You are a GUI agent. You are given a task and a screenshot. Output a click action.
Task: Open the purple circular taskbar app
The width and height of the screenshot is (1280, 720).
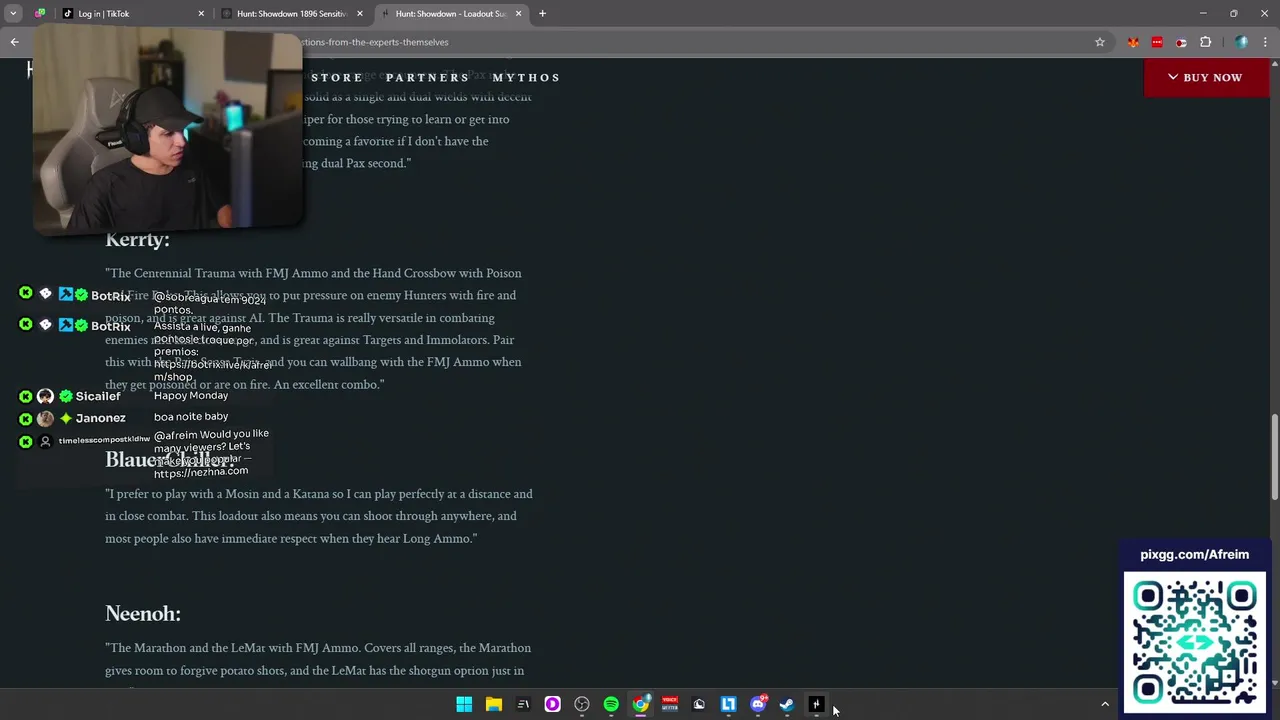(552, 705)
